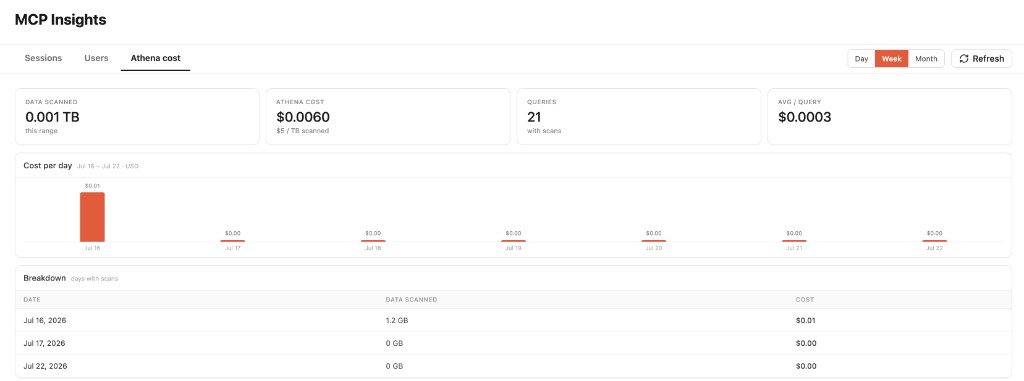
Task: Click the Jul 16 cost bar
Action: [x=92, y=217]
